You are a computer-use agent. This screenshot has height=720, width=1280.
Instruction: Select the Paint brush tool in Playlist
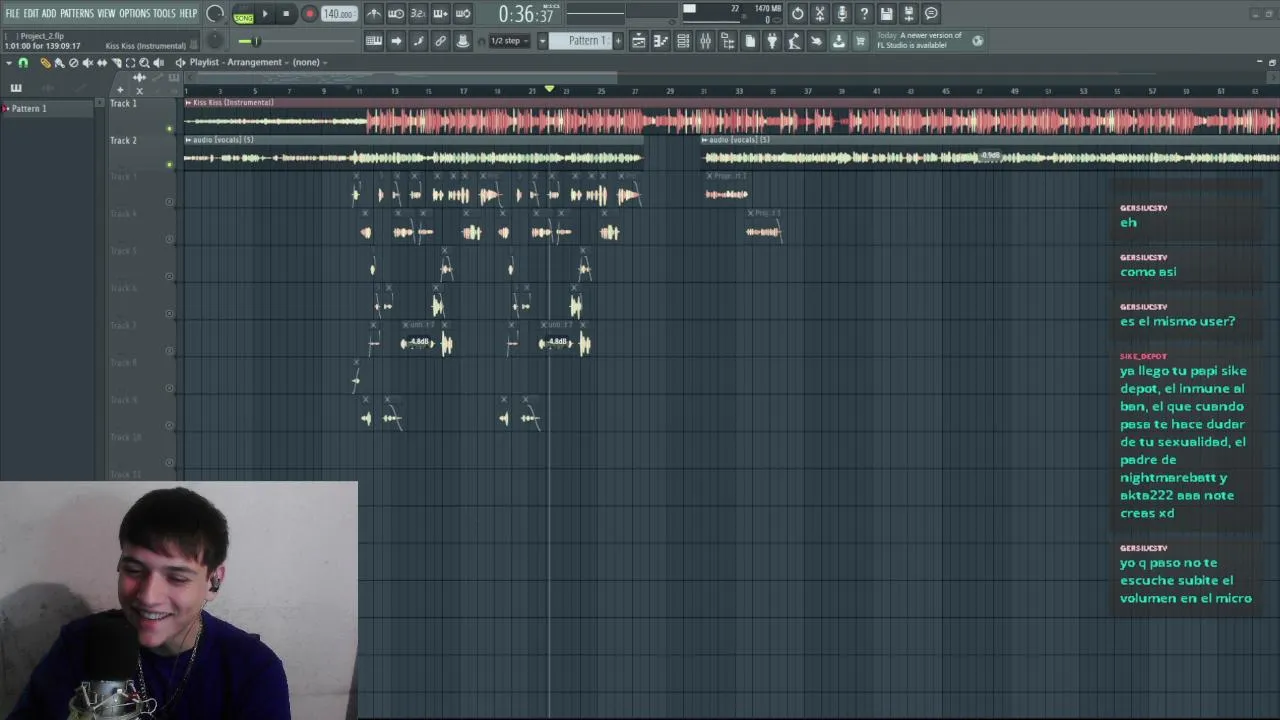tap(59, 63)
